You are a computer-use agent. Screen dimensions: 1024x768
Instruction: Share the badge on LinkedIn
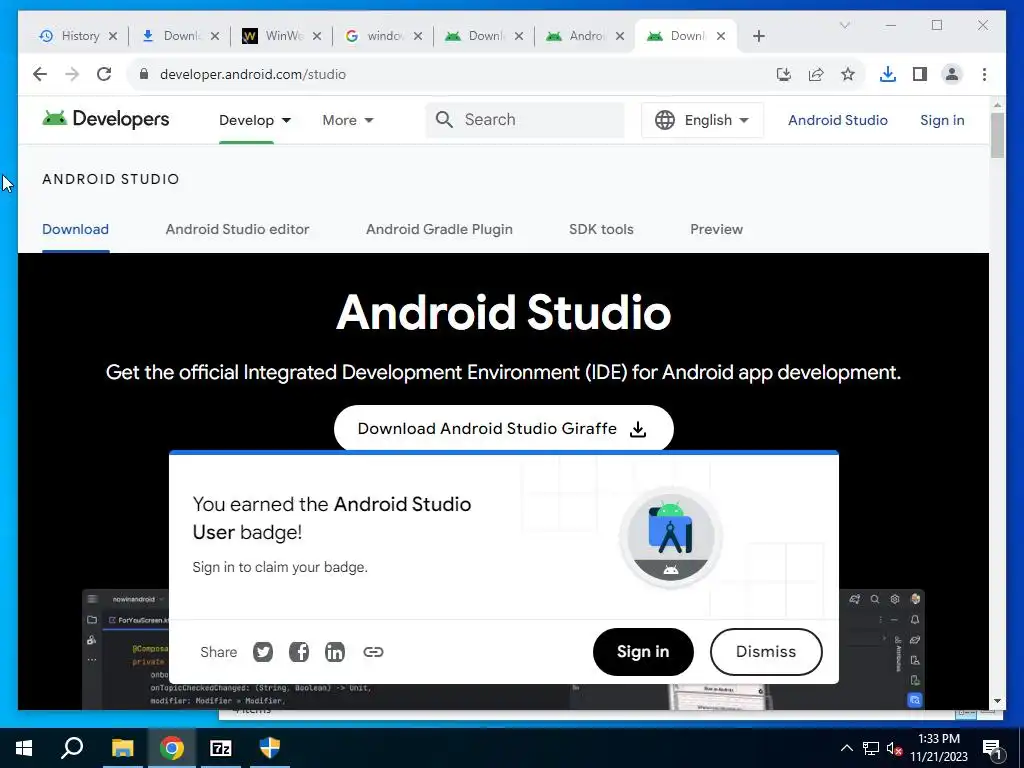coord(334,652)
